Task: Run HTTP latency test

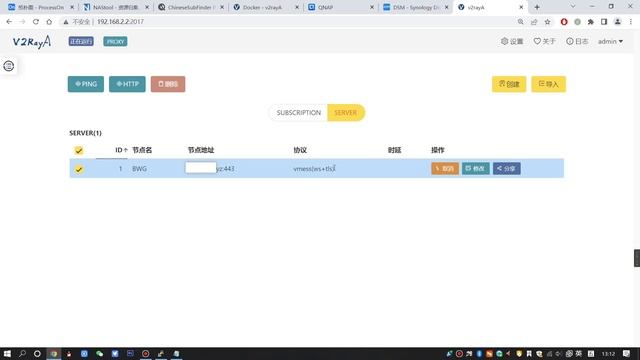Action: (127, 84)
